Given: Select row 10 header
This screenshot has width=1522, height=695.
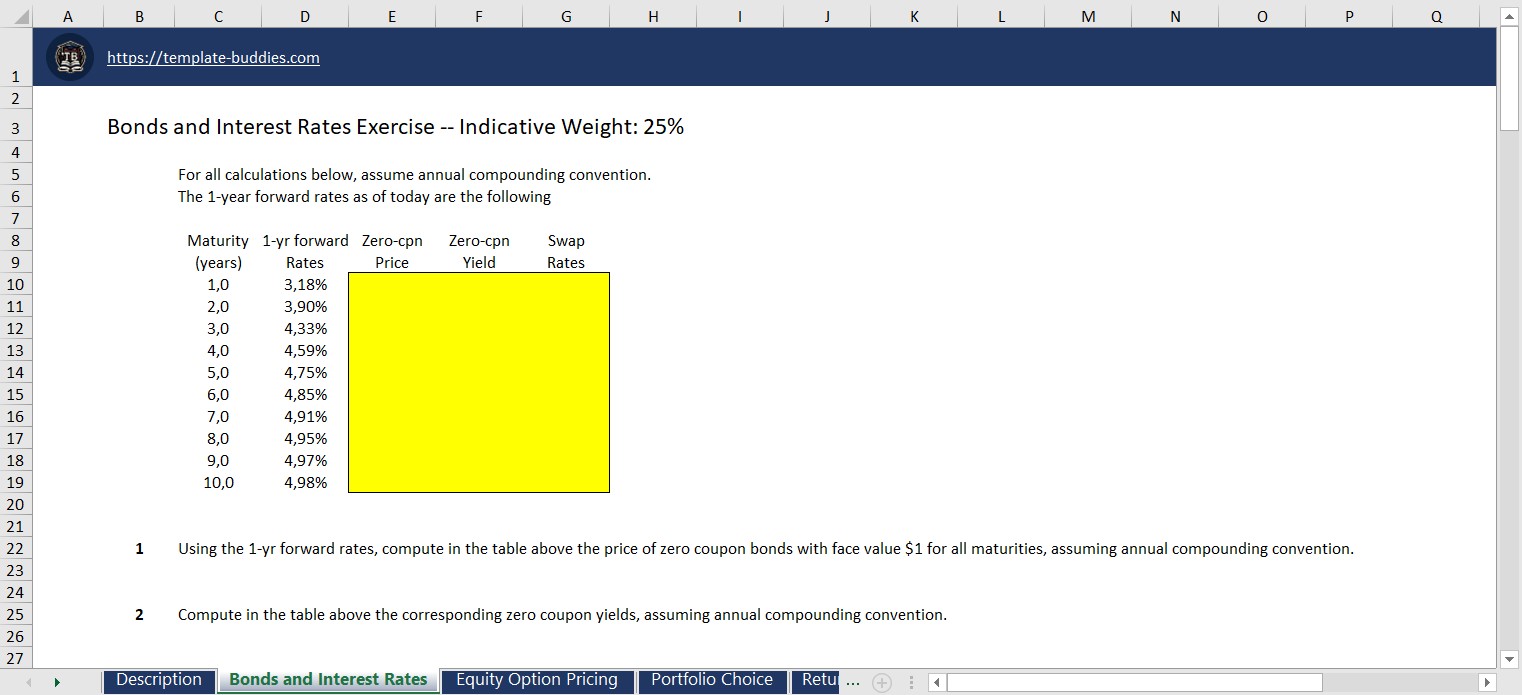Looking at the screenshot, I should [x=15, y=284].
